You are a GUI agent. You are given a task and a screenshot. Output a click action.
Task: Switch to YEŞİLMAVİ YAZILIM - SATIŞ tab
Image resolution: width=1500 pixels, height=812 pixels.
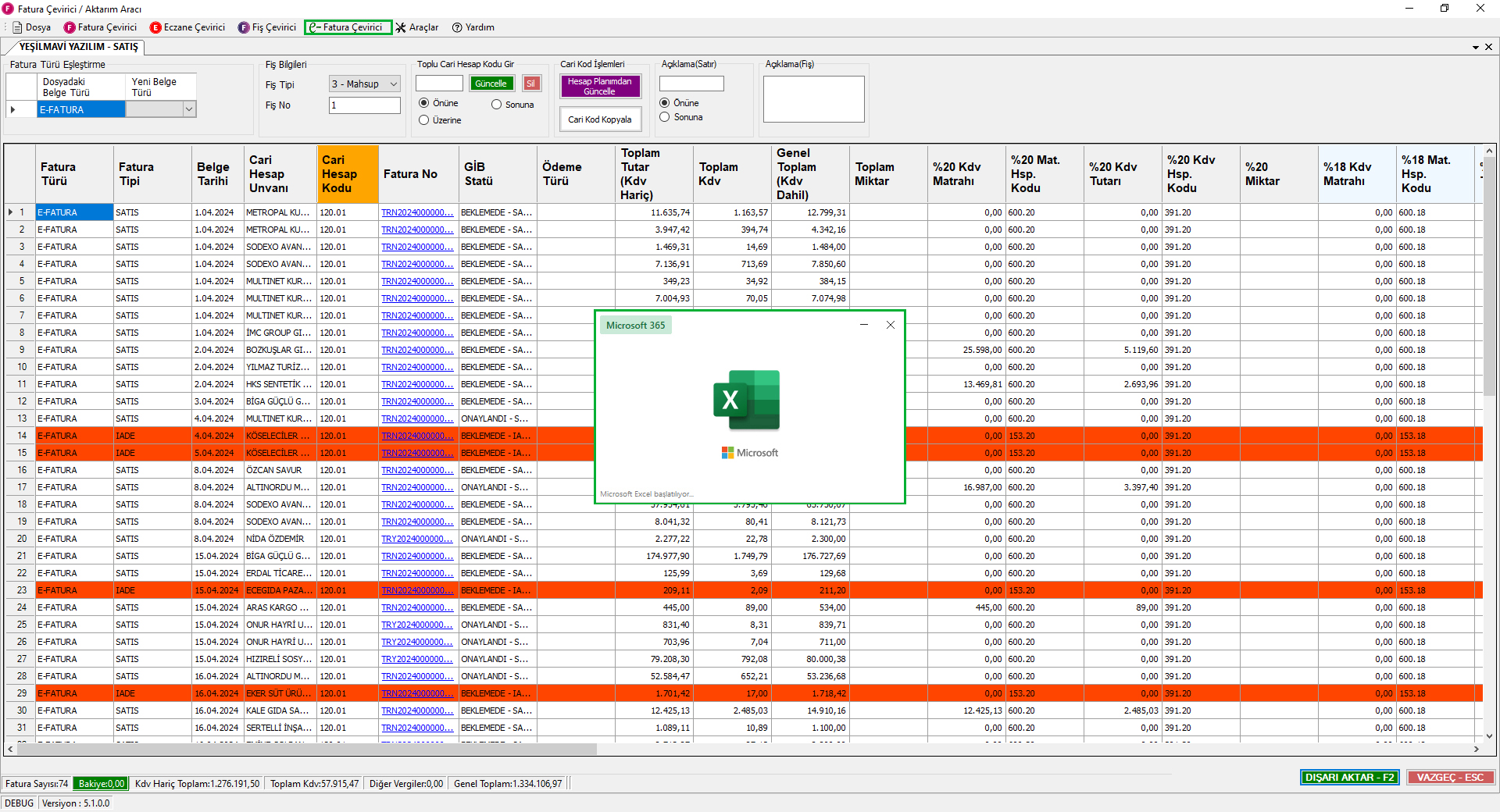(x=78, y=47)
